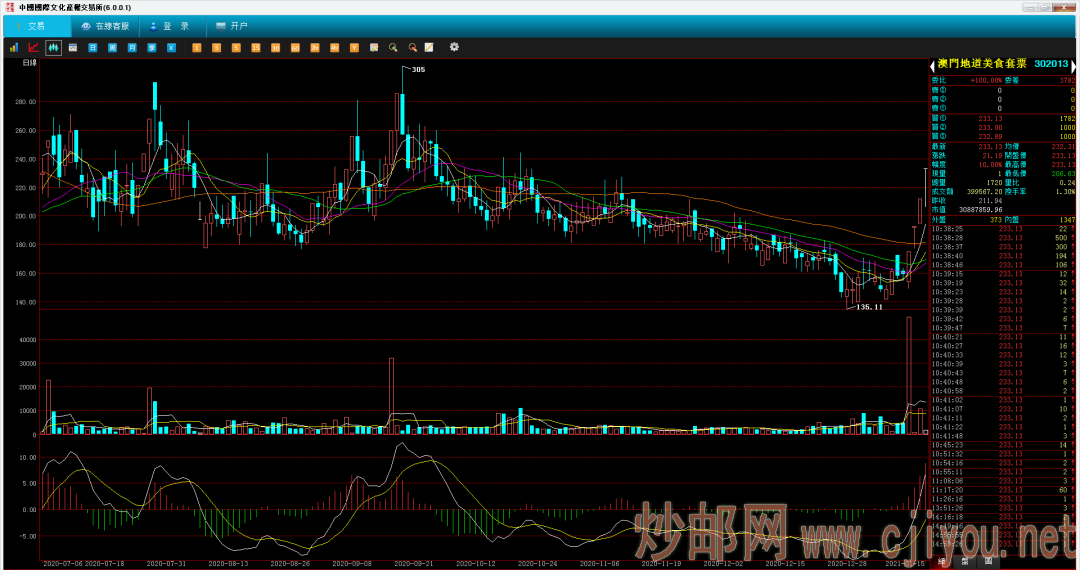
Task: Click the 280.00 price axis label
Action: (x=25, y=102)
